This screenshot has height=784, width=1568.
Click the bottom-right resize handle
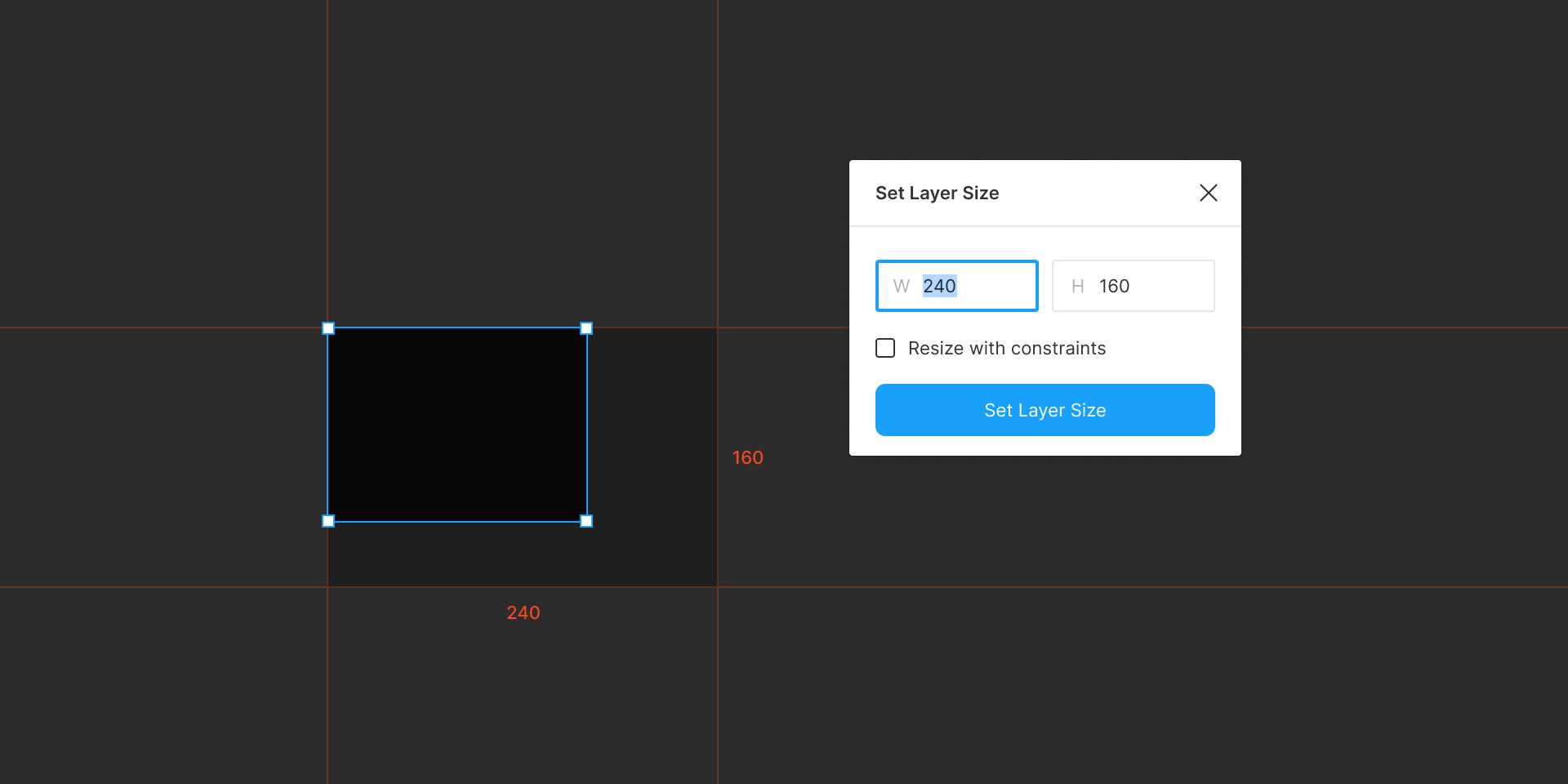coord(586,521)
